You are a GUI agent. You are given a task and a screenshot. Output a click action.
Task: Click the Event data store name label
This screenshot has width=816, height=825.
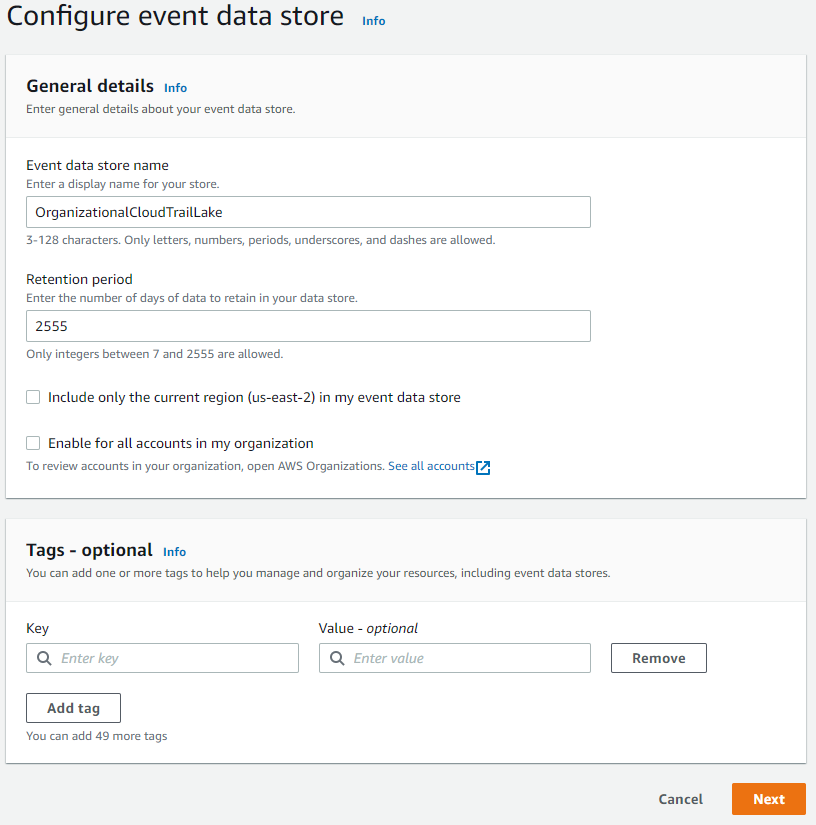(x=97, y=165)
